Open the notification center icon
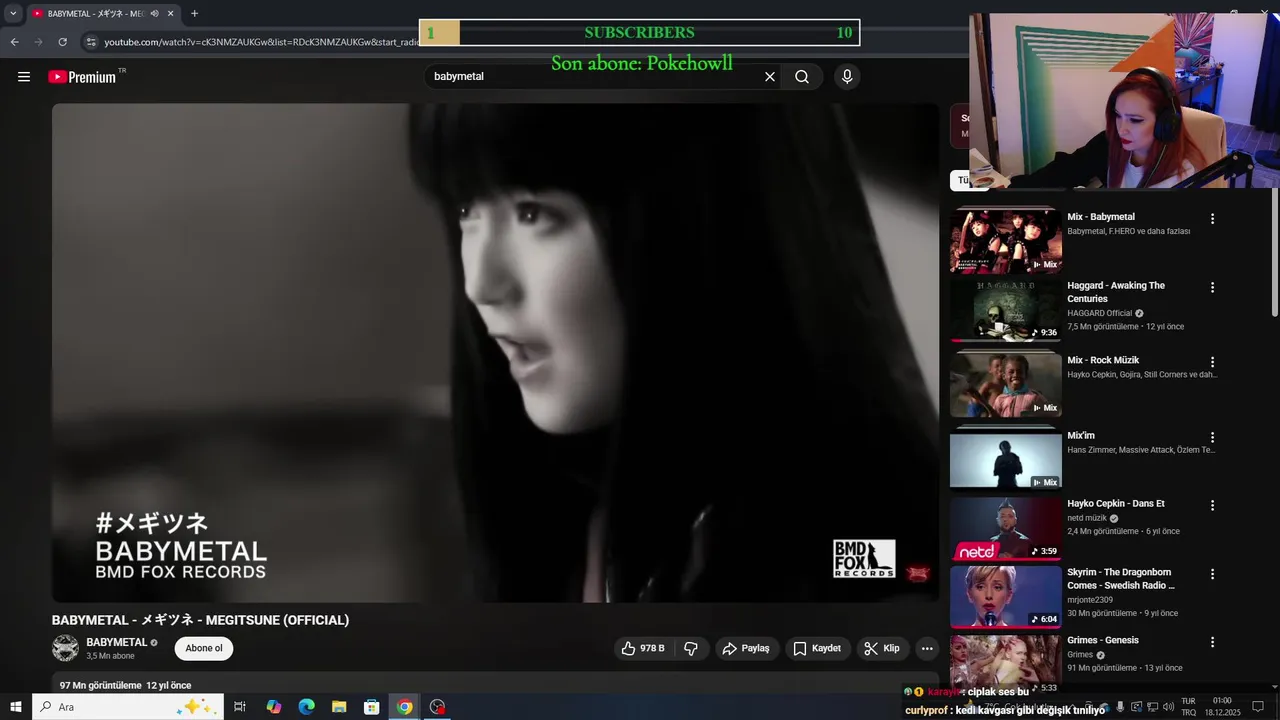Image resolution: width=1280 pixels, height=720 pixels. (x=1258, y=707)
